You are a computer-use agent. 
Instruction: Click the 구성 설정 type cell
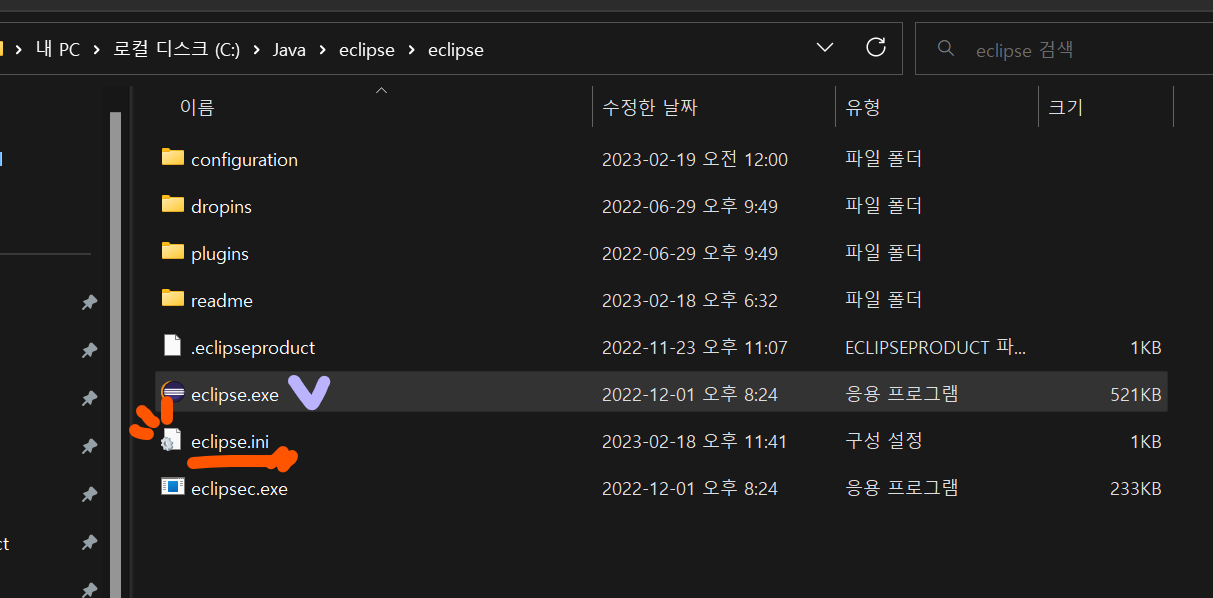click(884, 441)
